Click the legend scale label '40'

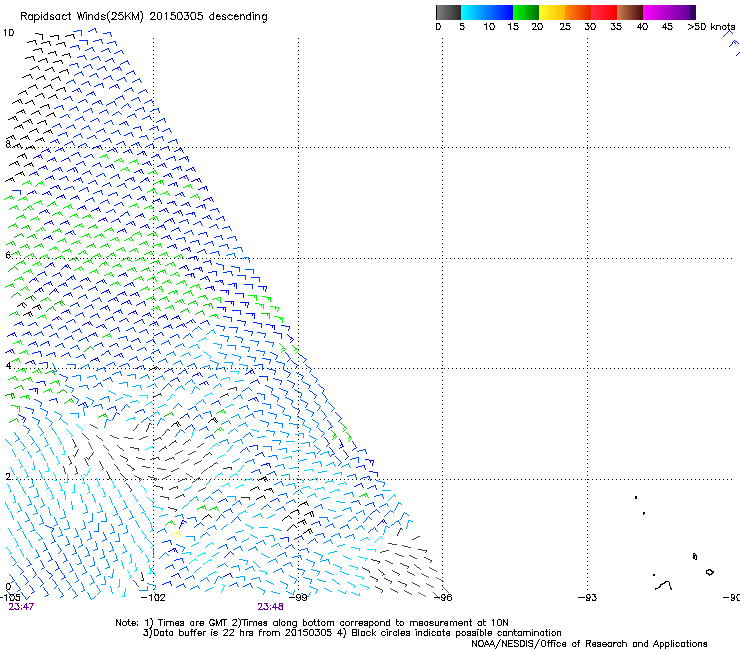click(642, 27)
